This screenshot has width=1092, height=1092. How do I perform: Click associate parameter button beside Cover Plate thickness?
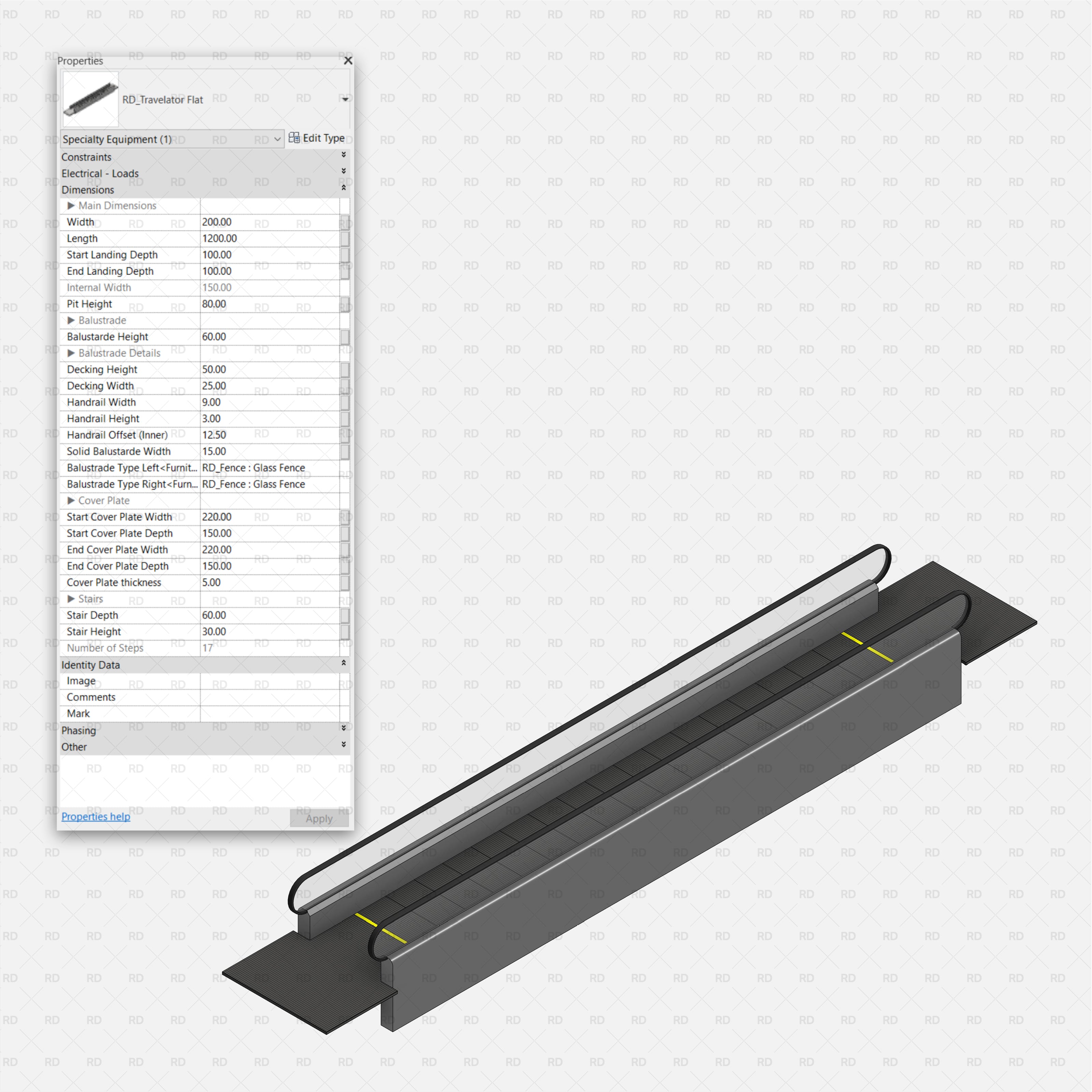click(x=345, y=582)
